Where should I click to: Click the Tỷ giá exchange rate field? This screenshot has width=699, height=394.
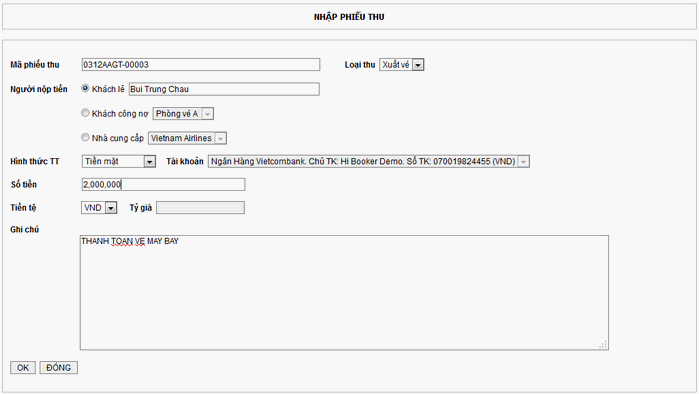click(200, 208)
